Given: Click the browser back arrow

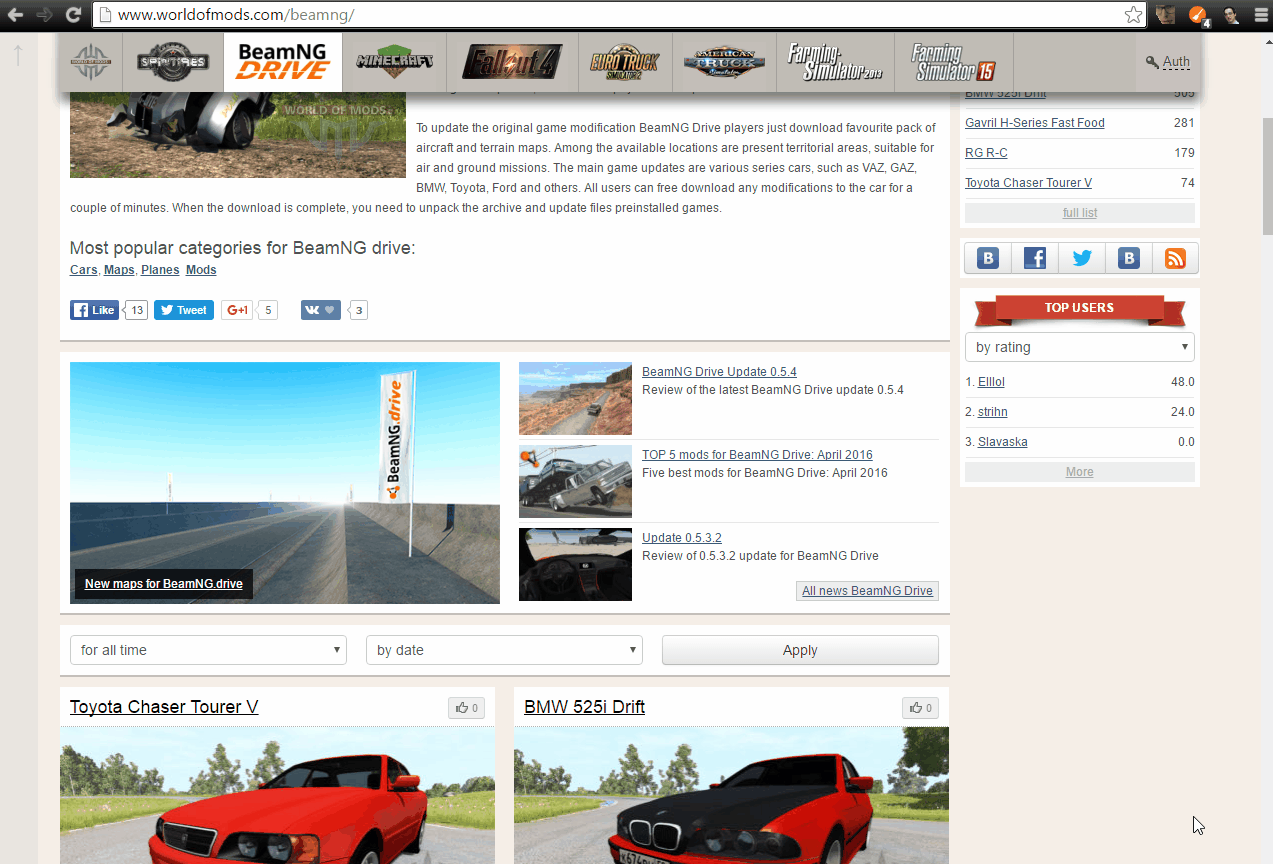Looking at the screenshot, I should pyautogui.click(x=15, y=15).
